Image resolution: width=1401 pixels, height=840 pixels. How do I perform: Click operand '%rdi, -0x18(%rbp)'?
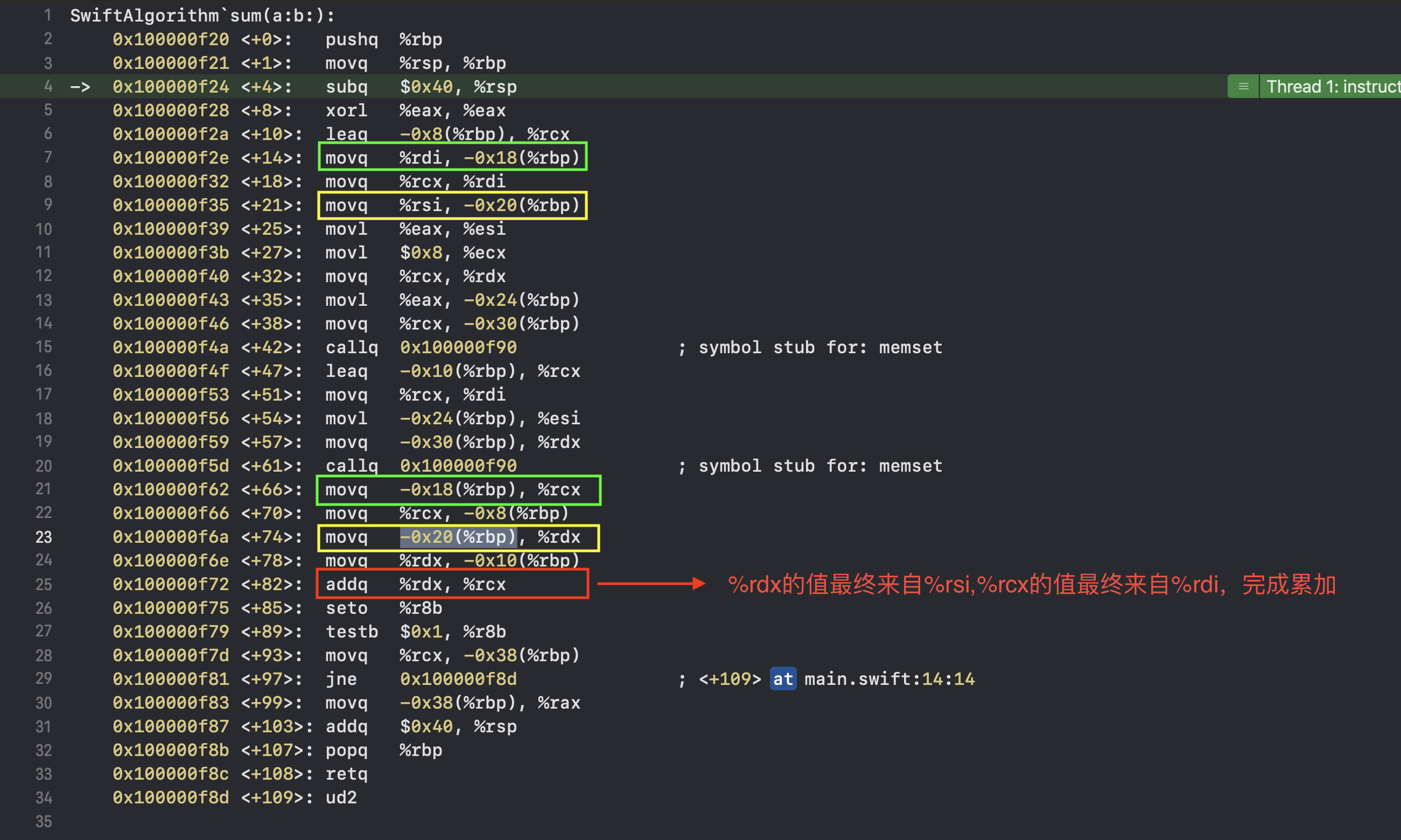point(490,157)
